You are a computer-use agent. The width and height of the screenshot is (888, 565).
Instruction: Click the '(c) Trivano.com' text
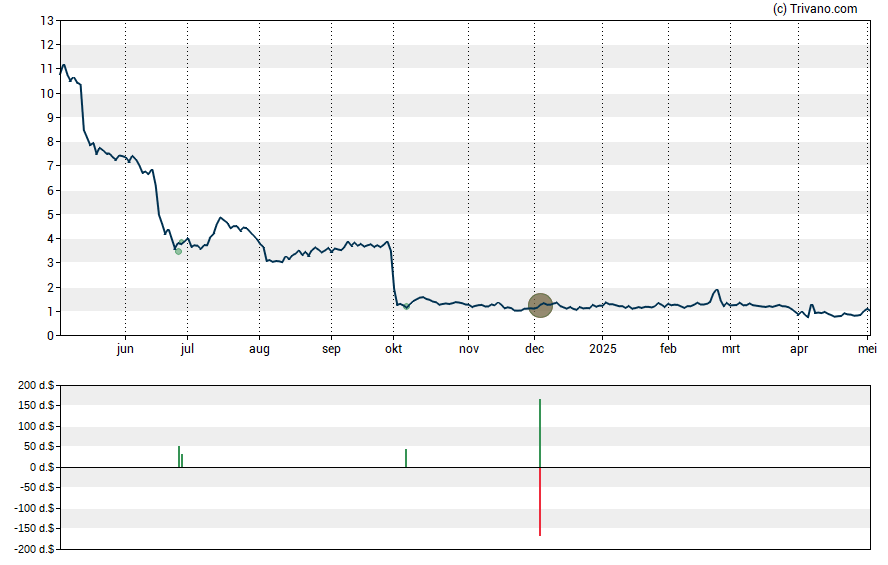click(815, 8)
